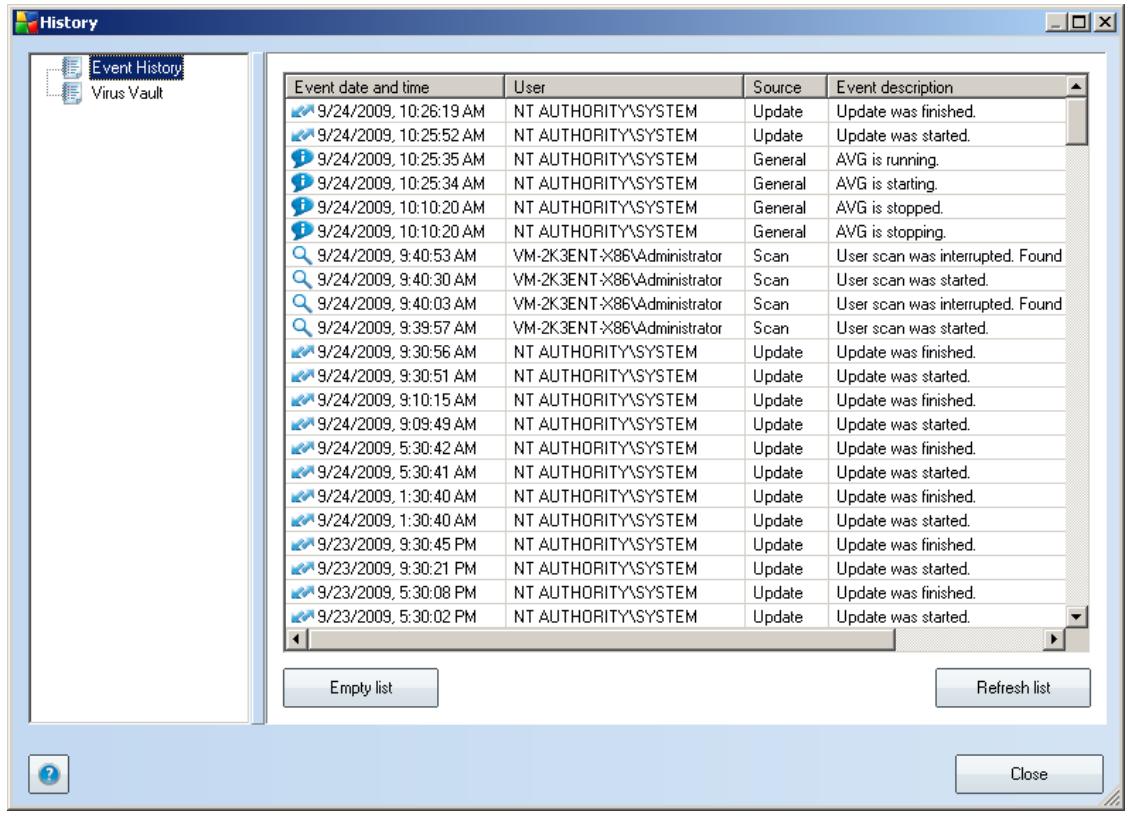
Task: Click the vertical scrollbar thumb
Action: 1076,122
